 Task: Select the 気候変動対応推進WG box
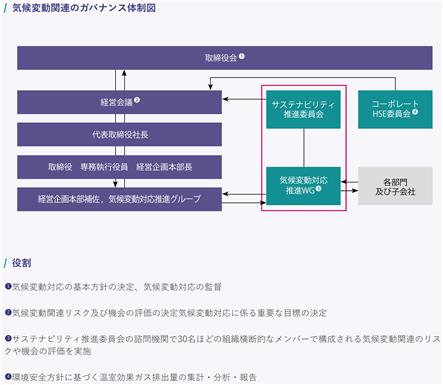(x=303, y=186)
